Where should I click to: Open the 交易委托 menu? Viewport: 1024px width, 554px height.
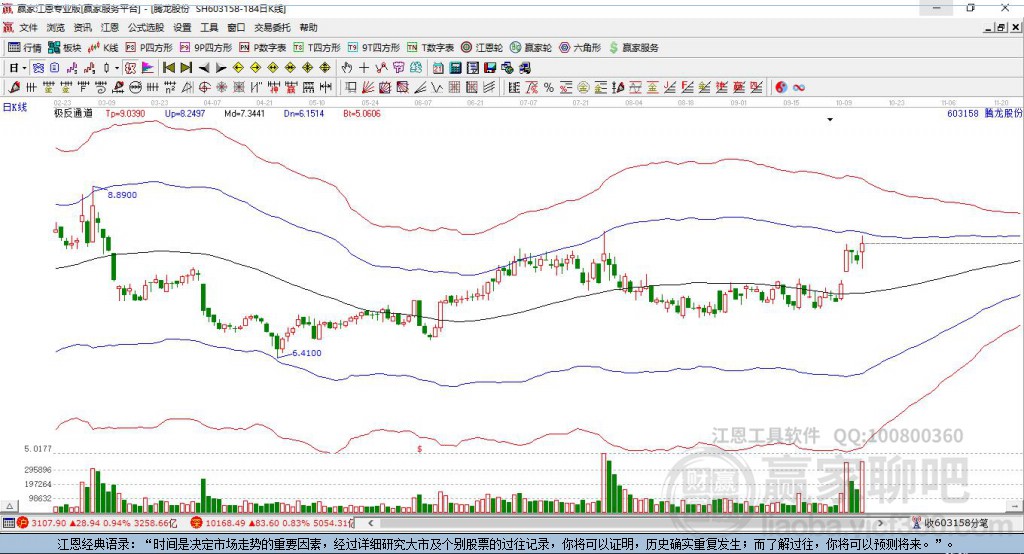[x=272, y=27]
